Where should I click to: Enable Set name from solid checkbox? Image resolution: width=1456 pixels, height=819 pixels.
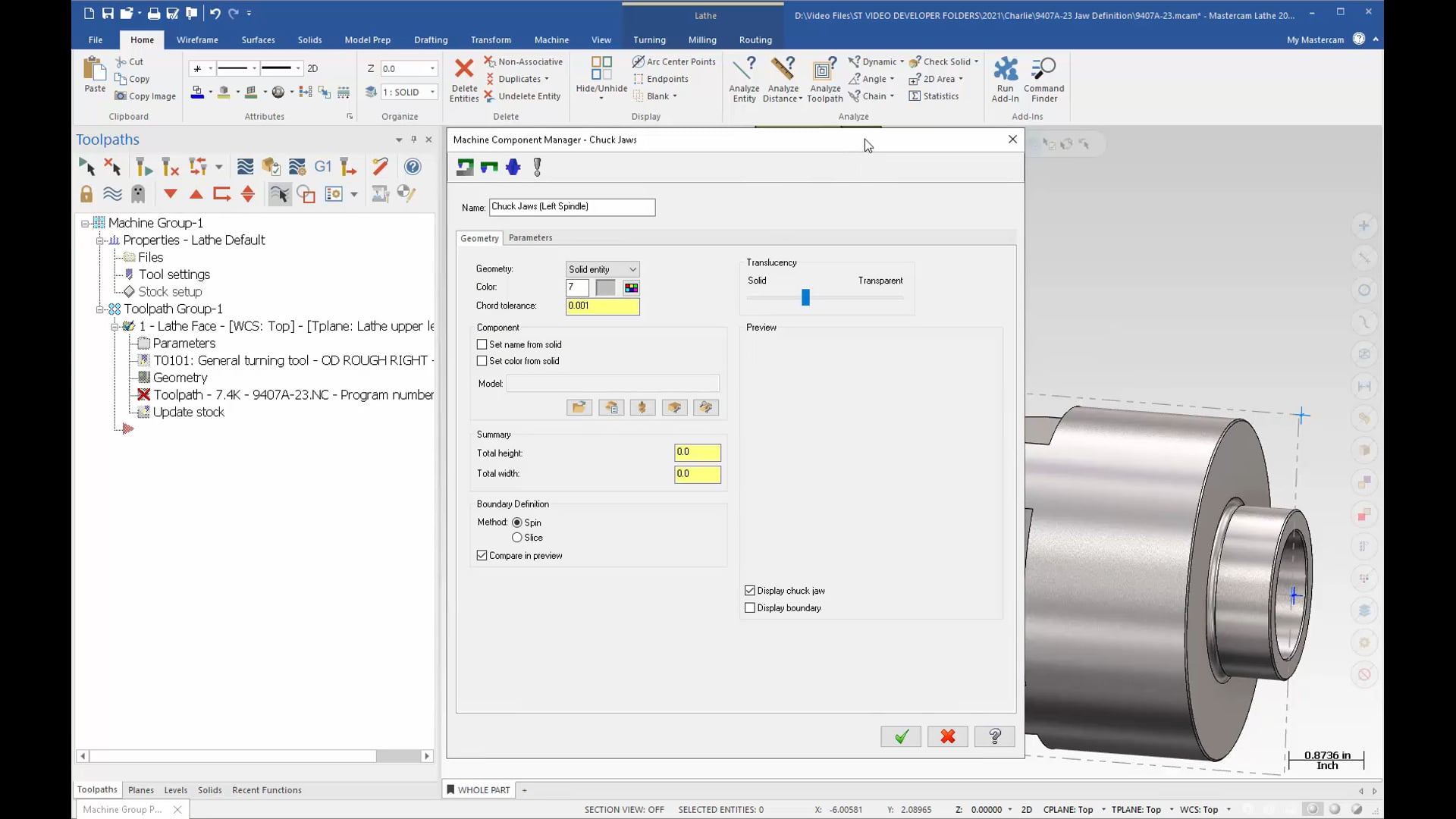click(x=482, y=344)
